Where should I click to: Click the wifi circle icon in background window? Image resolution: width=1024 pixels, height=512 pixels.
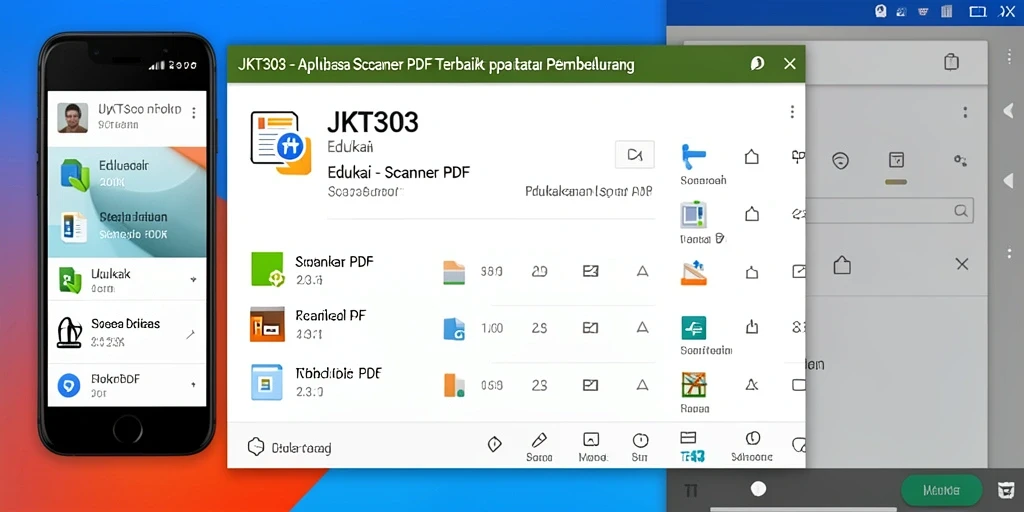841,161
